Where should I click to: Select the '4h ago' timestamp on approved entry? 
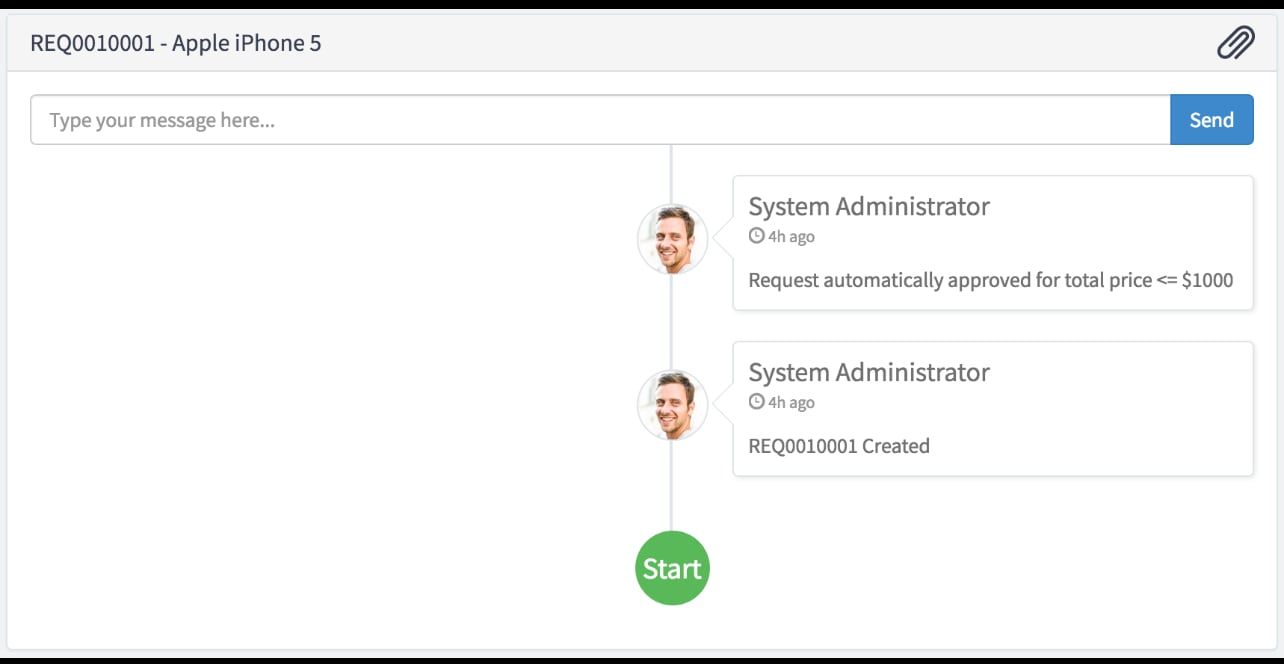point(791,236)
